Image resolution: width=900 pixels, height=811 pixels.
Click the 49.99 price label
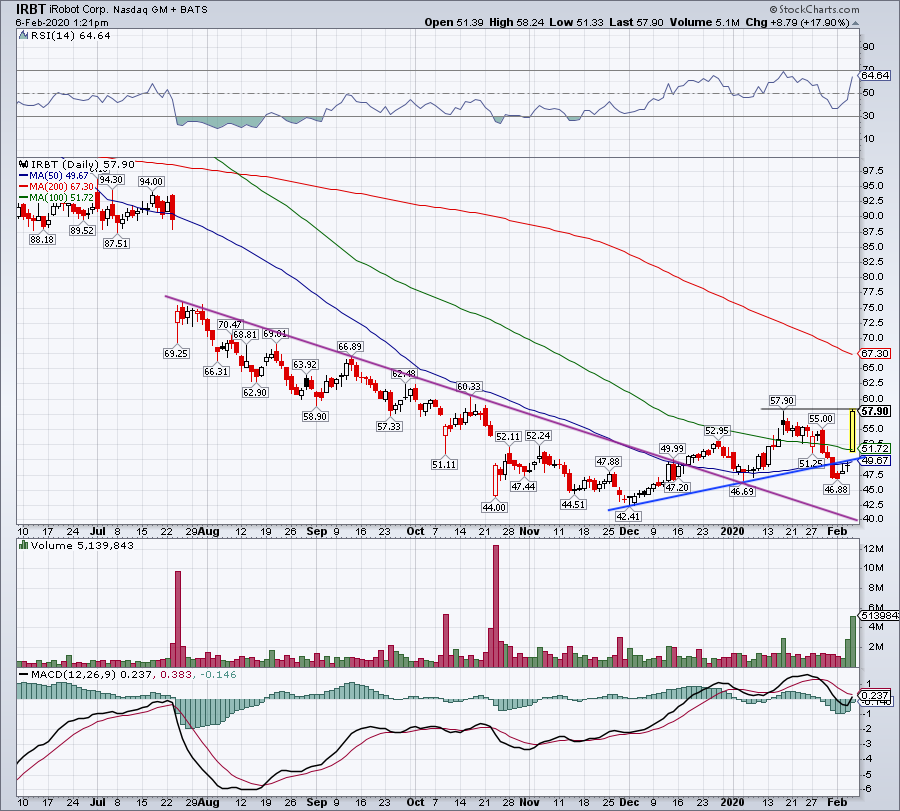click(x=672, y=449)
